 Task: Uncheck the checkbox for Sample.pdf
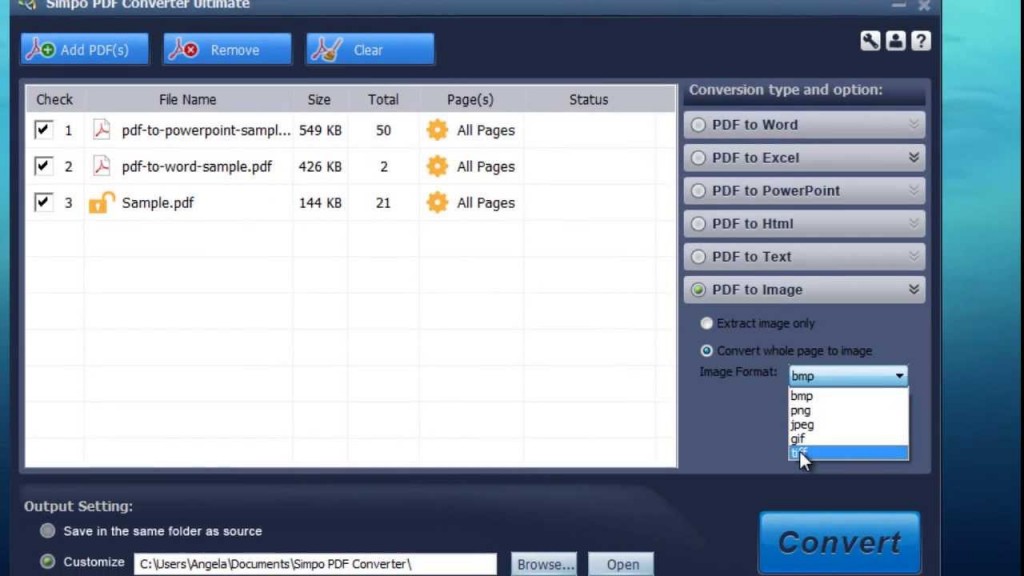point(43,202)
